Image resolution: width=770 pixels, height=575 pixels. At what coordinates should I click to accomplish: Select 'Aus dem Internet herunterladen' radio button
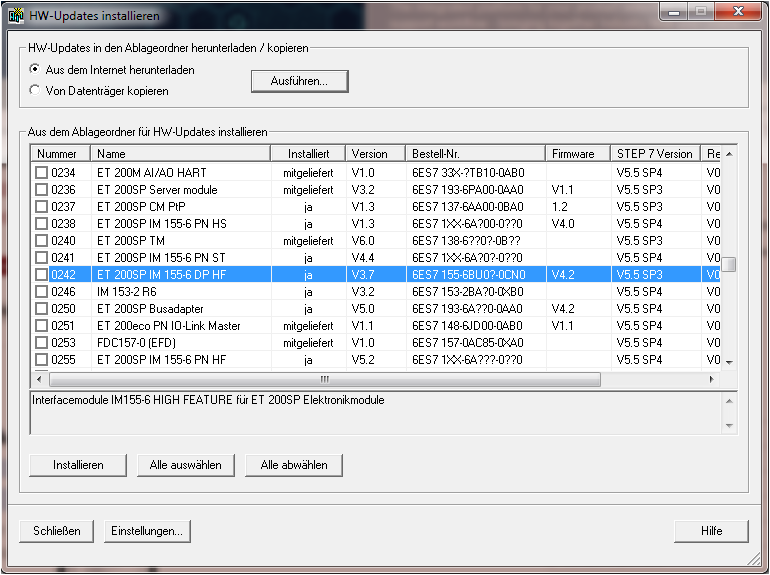[x=34, y=69]
